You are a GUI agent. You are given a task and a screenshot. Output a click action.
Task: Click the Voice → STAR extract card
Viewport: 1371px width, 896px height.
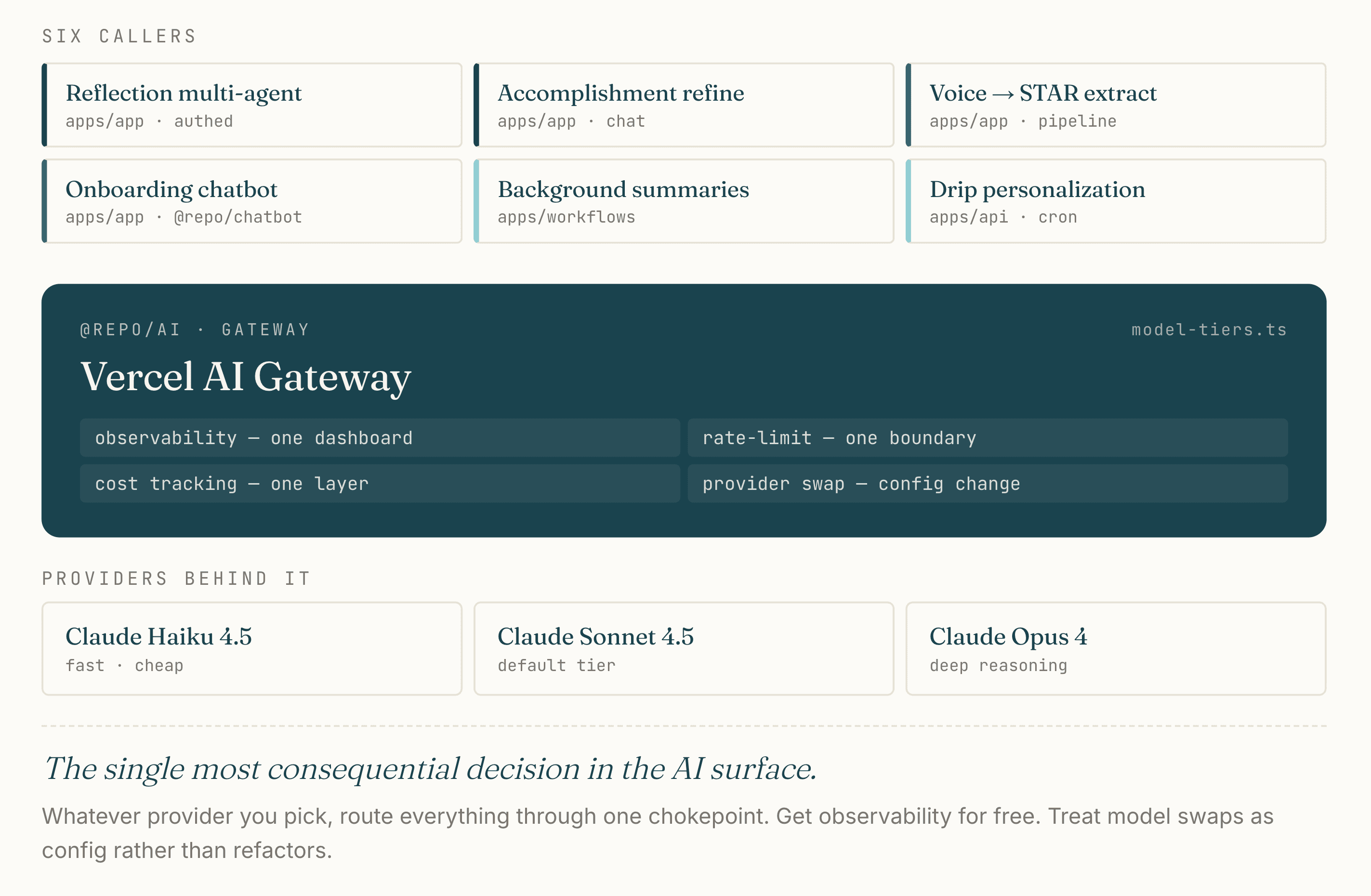(1116, 105)
